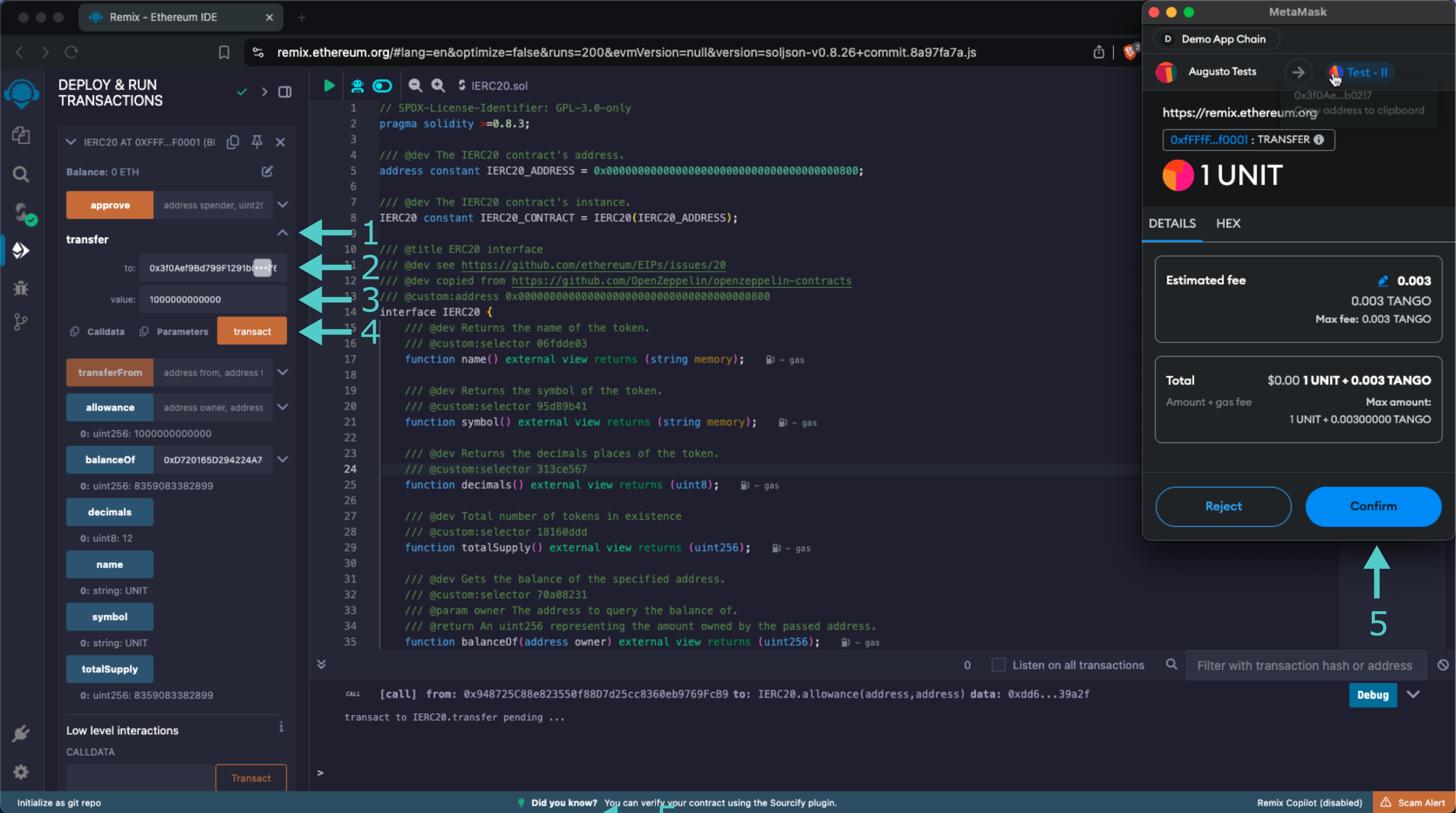This screenshot has height=813, width=1456.
Task: Click the terminal search magnifier icon
Action: tap(1172, 664)
